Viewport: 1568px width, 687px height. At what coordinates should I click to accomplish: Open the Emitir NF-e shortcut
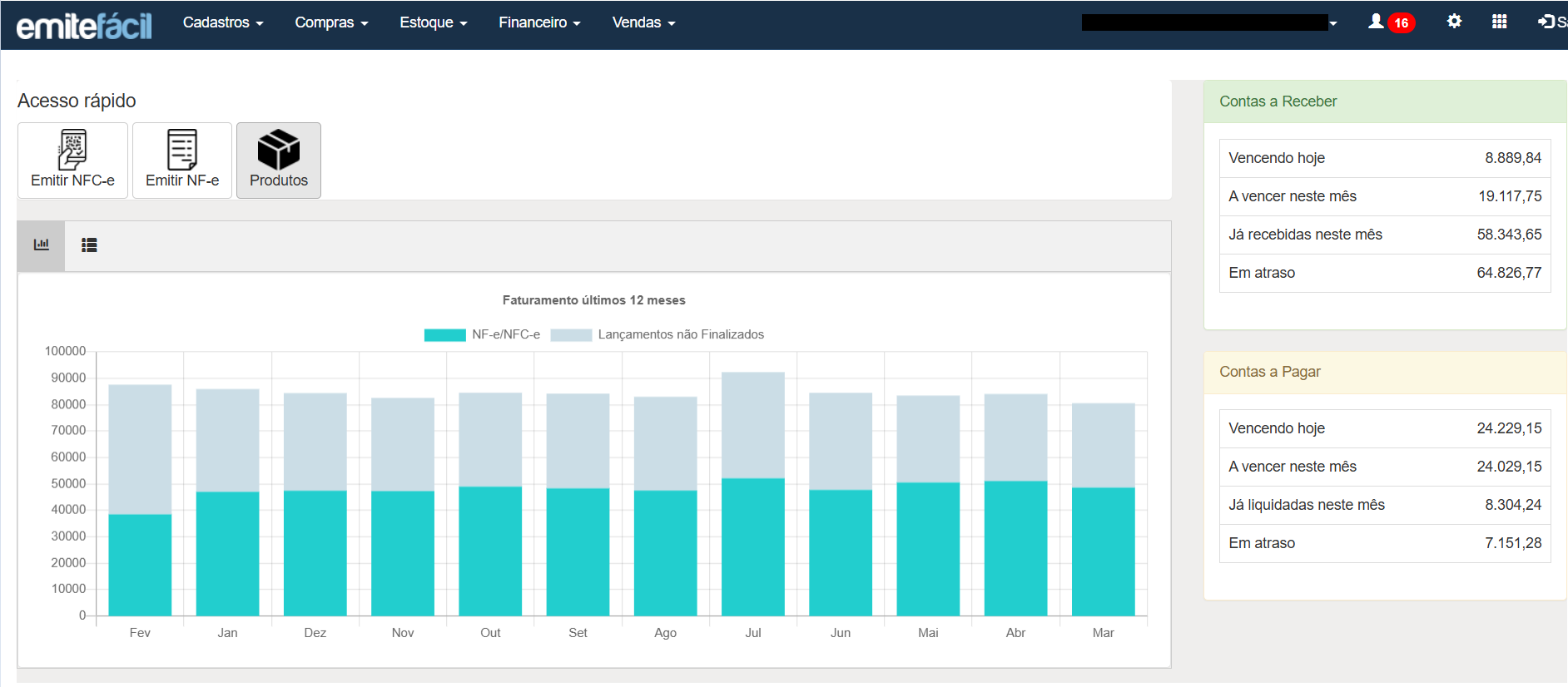pyautogui.click(x=181, y=160)
